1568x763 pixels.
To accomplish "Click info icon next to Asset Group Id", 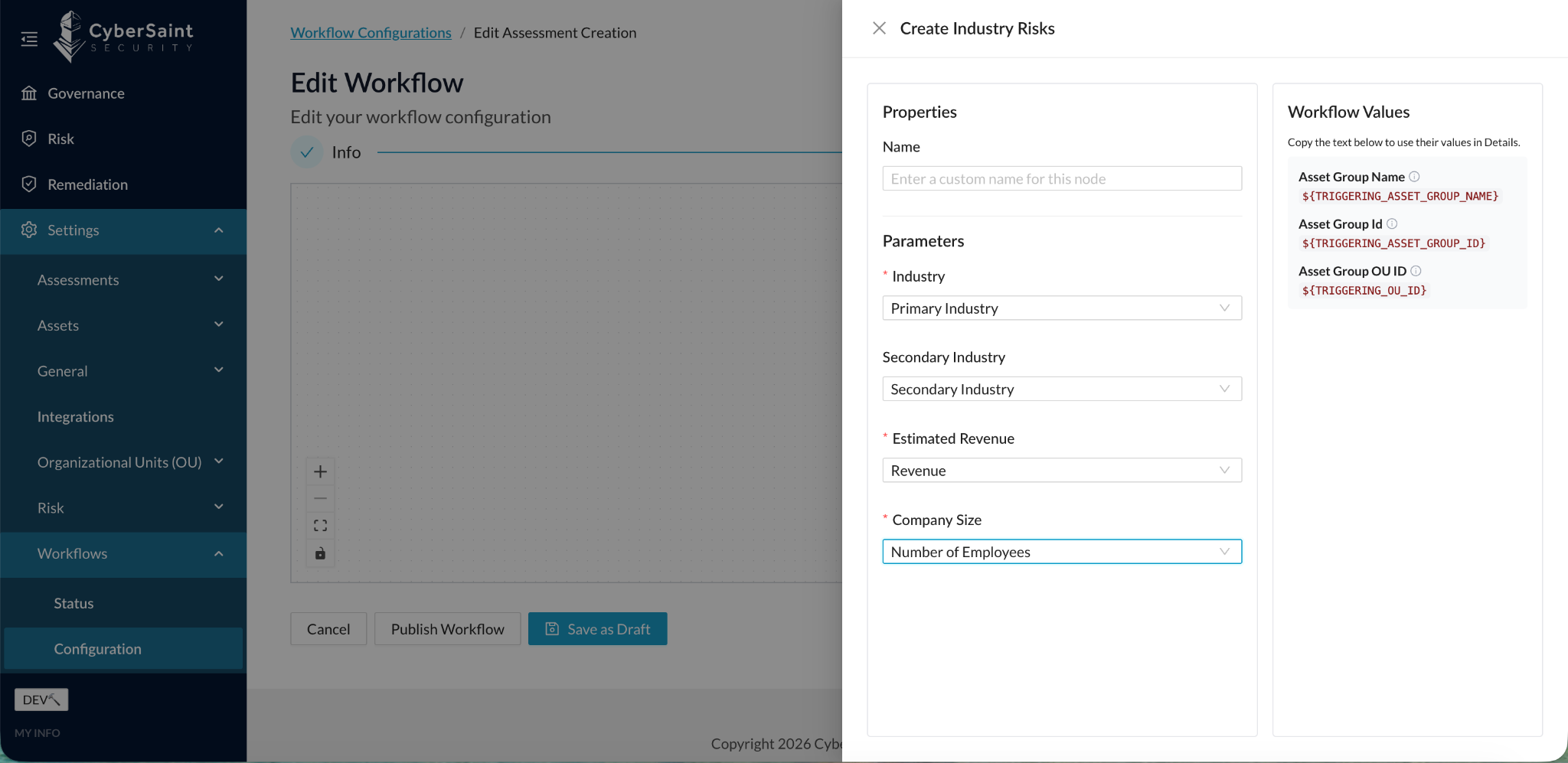I will (1392, 224).
